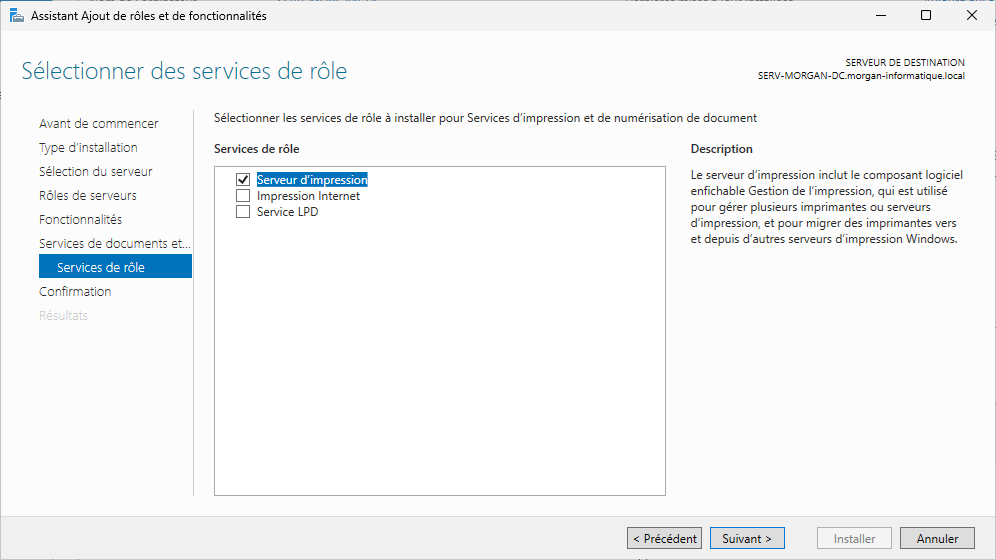
Task: Switch to the Fonctionnalités step
Action: point(80,220)
